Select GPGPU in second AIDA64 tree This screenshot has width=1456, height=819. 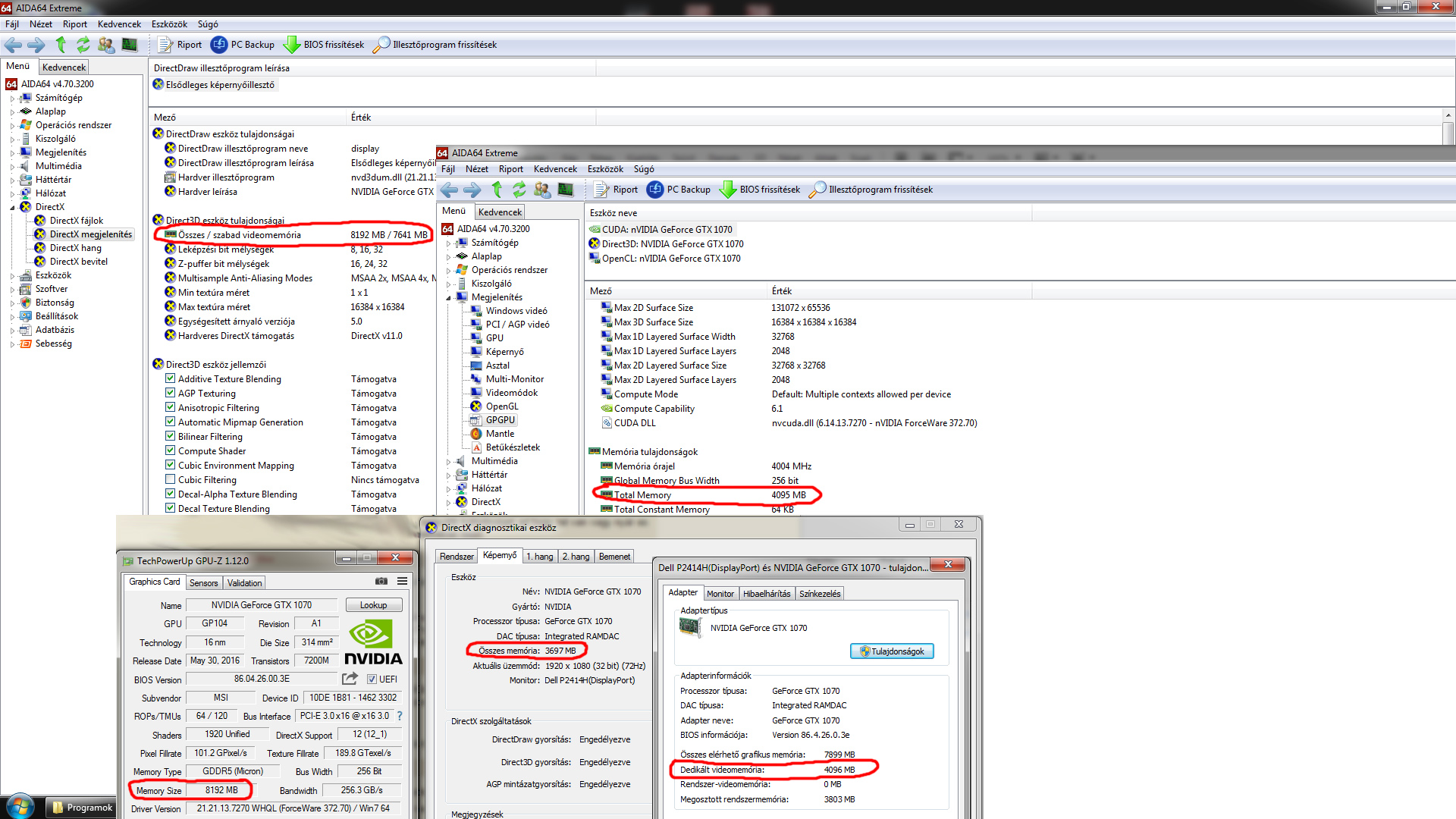(500, 420)
